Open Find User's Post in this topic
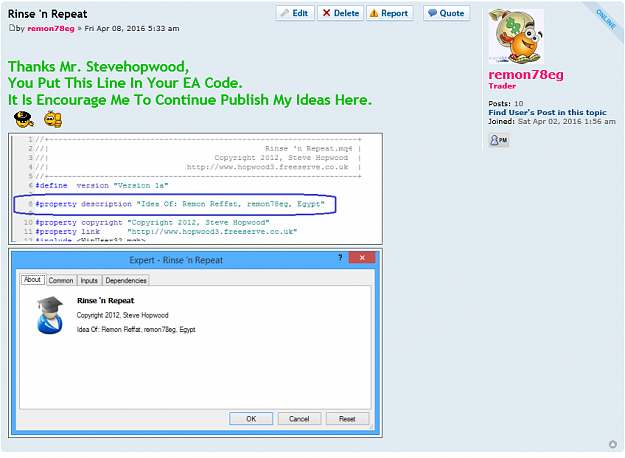 tap(547, 112)
